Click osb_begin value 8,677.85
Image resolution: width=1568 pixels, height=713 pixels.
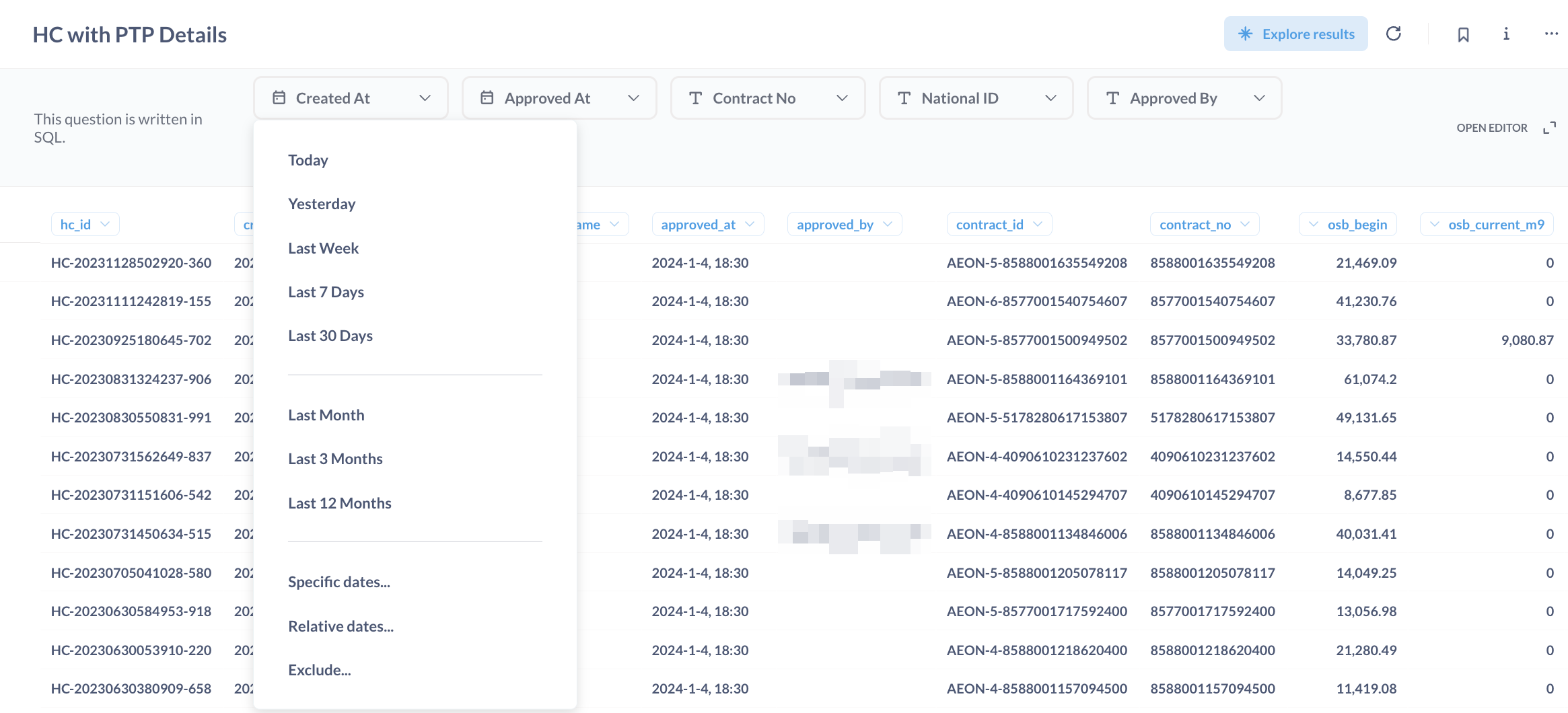pyautogui.click(x=1370, y=495)
